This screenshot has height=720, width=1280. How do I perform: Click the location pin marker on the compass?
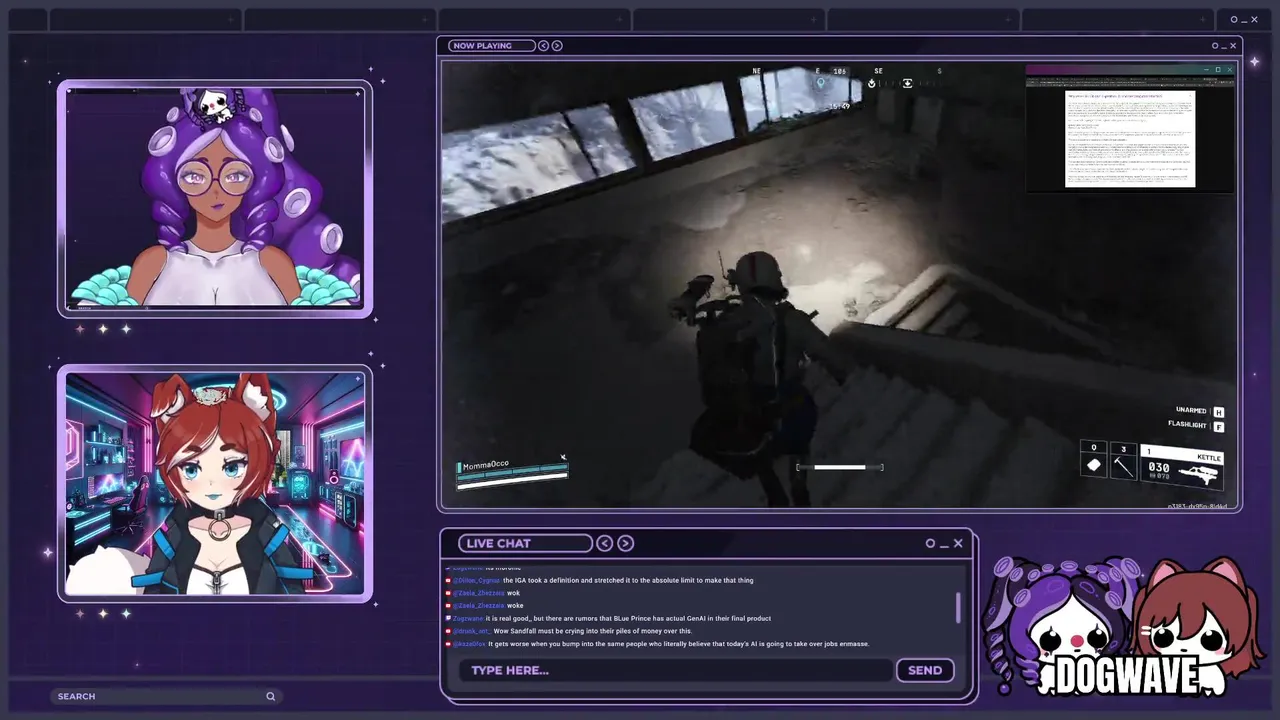click(821, 83)
